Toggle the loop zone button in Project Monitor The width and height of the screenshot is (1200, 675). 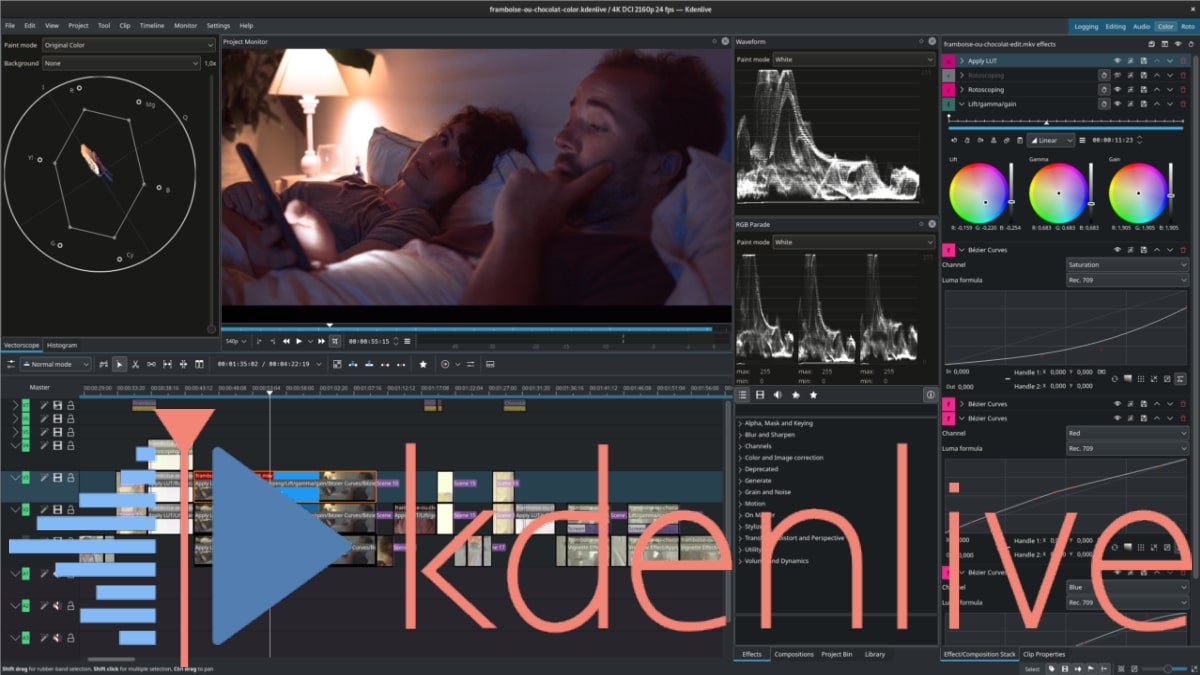tap(335, 341)
